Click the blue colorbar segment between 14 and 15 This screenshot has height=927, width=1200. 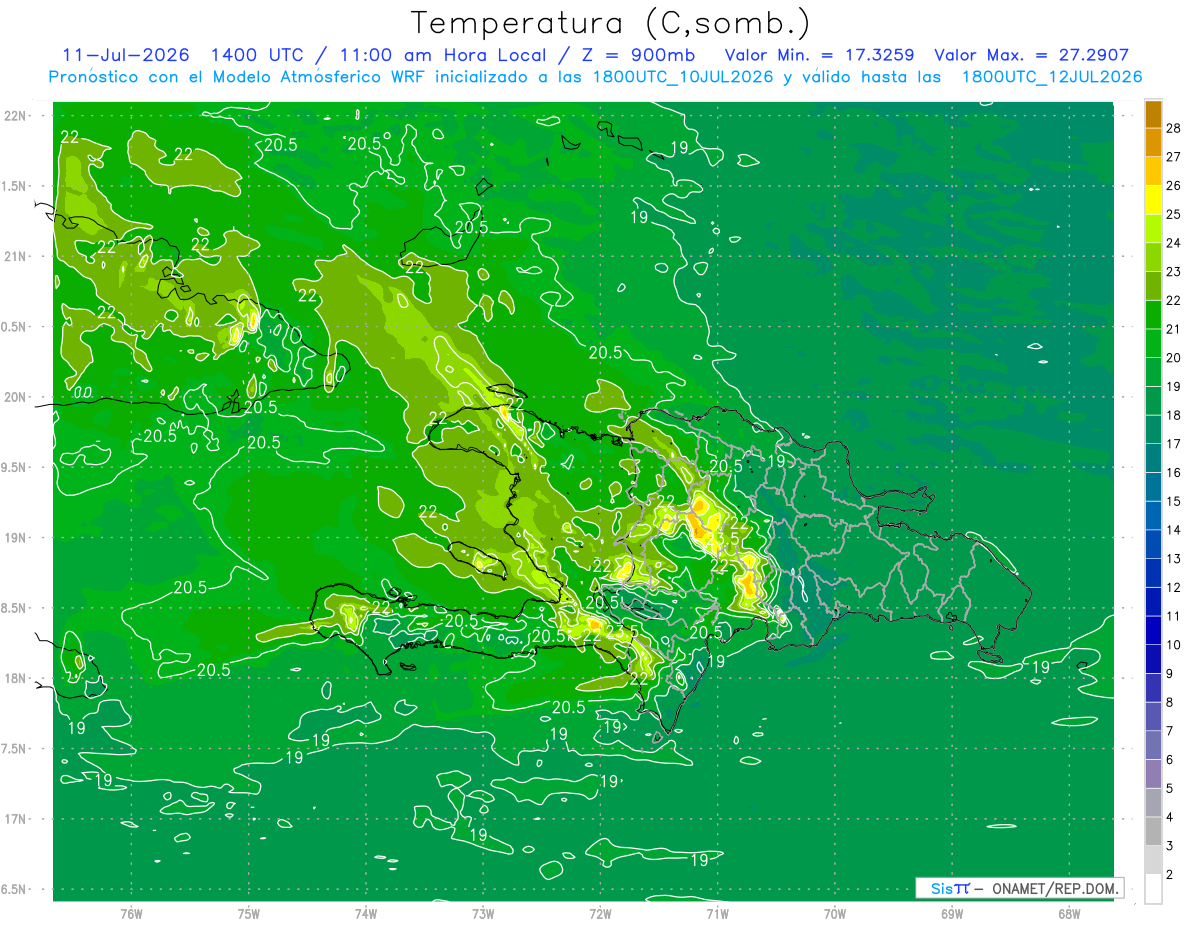click(x=1153, y=516)
